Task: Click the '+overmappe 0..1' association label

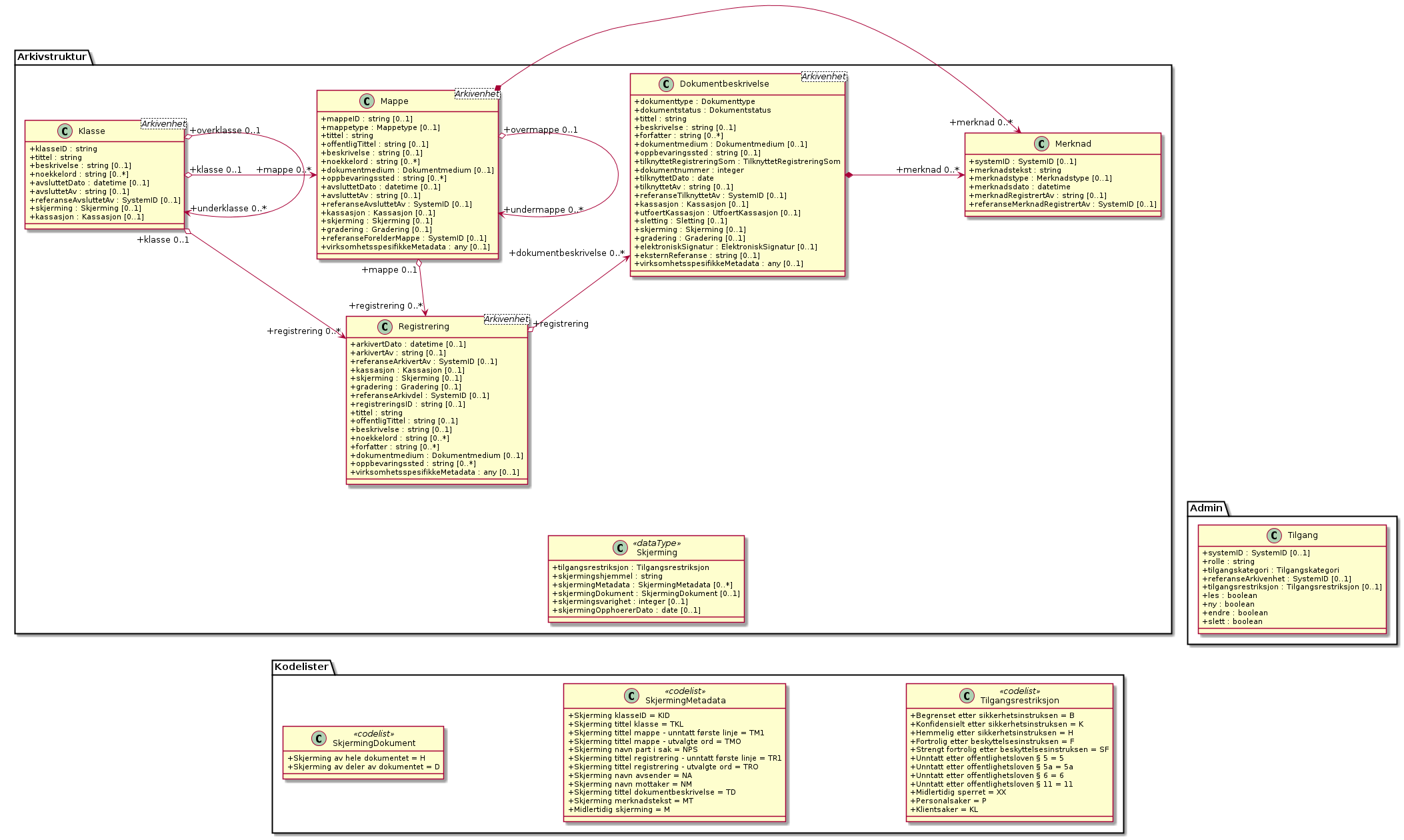Action: [541, 130]
